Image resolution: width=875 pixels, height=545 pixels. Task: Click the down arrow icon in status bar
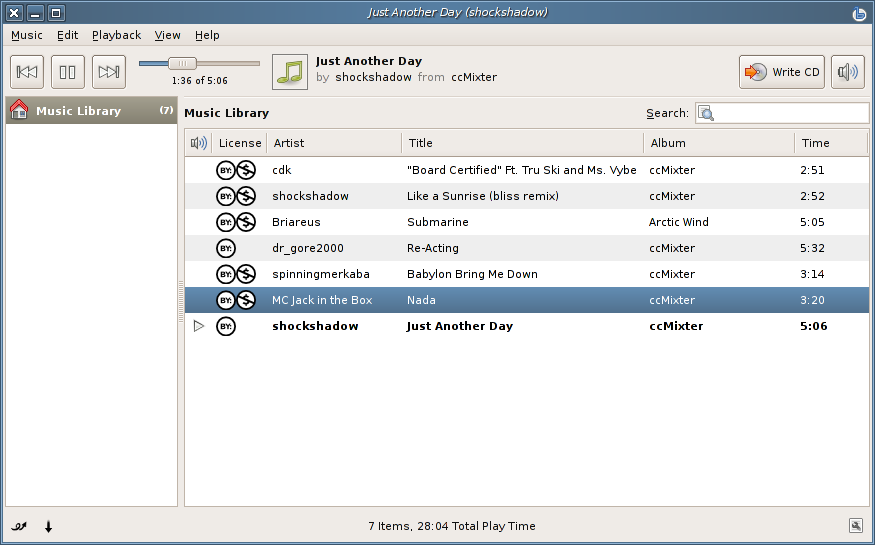[49, 526]
